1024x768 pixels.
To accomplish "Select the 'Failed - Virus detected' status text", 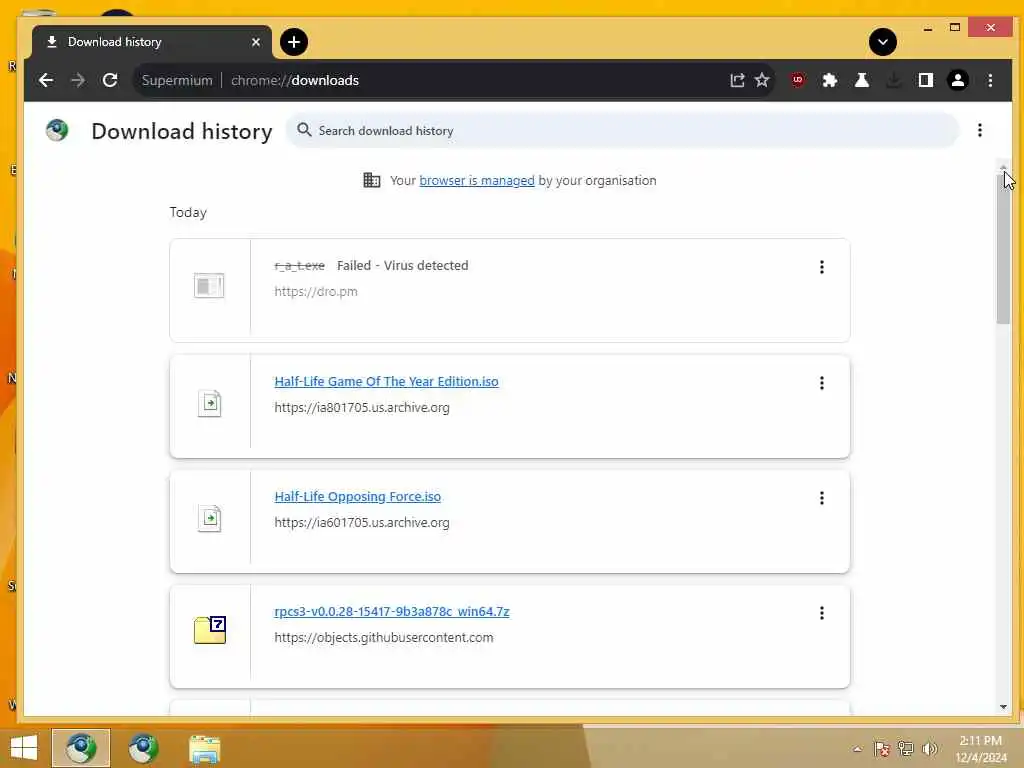I will coord(402,265).
